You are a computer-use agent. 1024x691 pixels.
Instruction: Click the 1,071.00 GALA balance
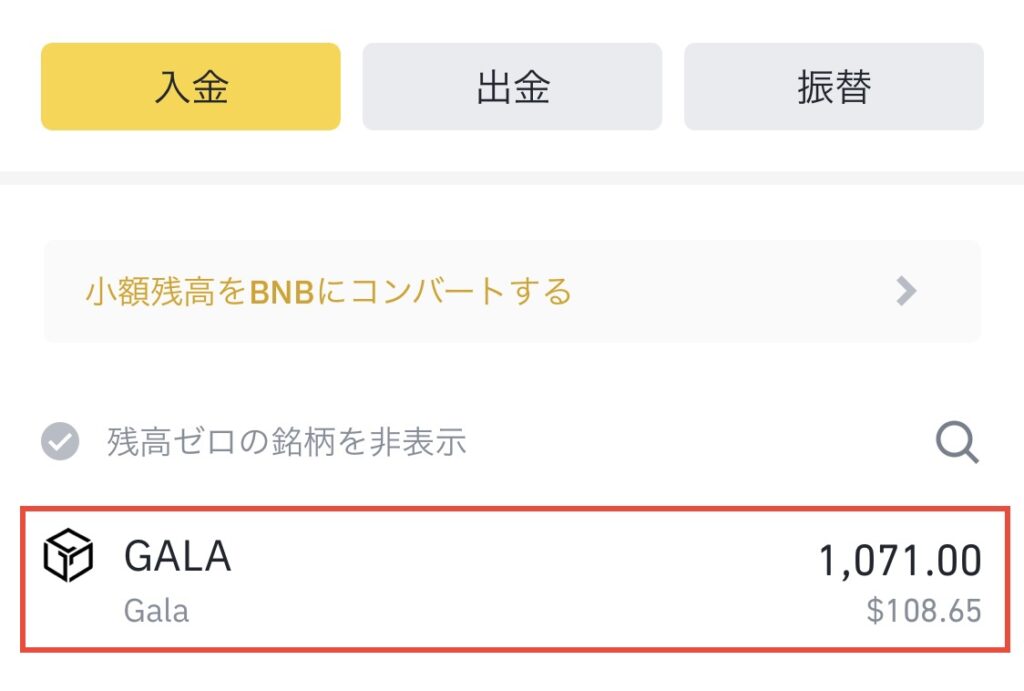tap(900, 560)
